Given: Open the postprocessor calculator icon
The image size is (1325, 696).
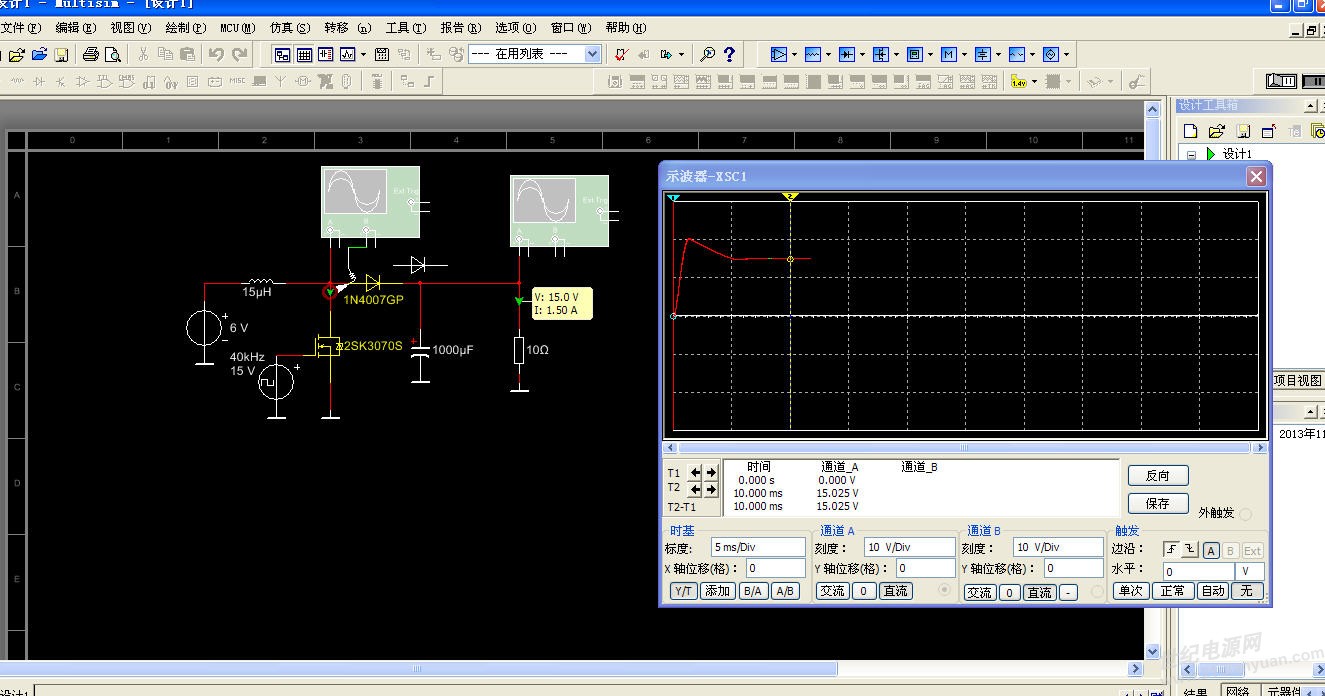Looking at the screenshot, I should point(381,54).
